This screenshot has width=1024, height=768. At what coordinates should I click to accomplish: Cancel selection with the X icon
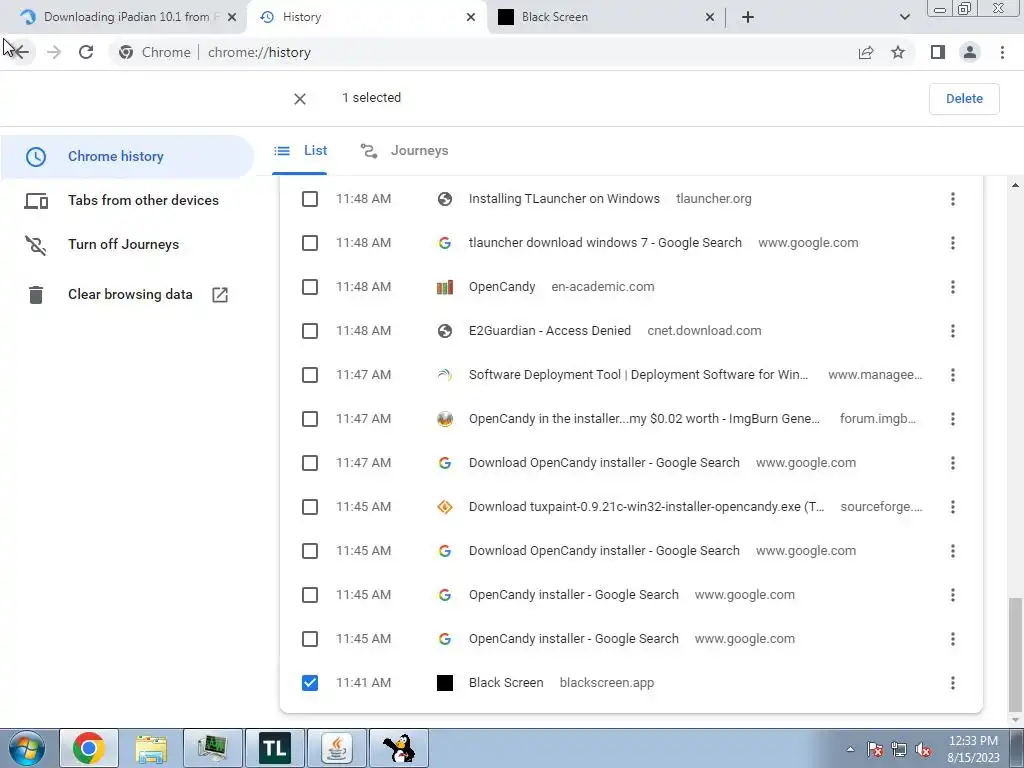[300, 99]
